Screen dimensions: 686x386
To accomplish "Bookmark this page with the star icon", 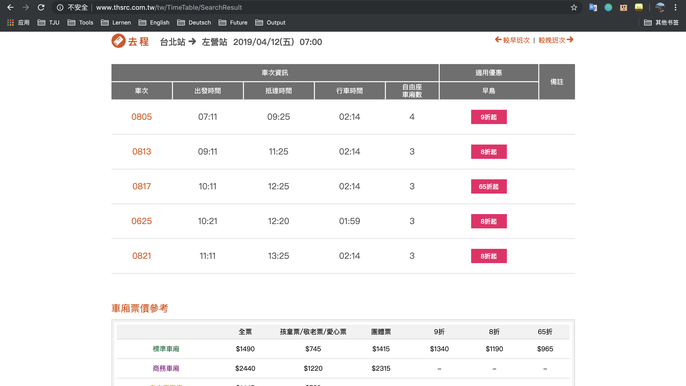I will [574, 7].
